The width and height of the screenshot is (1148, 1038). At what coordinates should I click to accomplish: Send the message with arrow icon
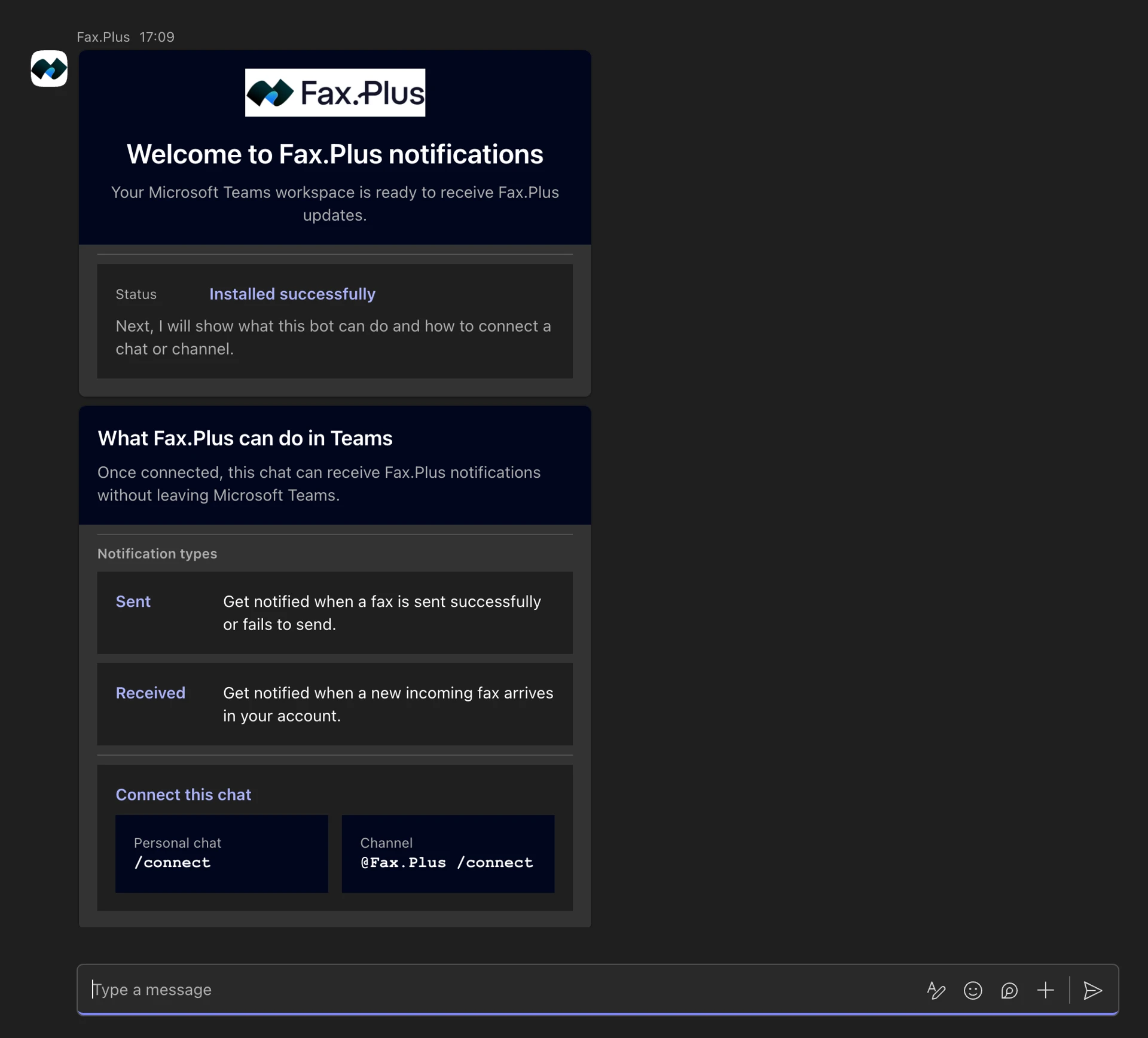(x=1092, y=990)
